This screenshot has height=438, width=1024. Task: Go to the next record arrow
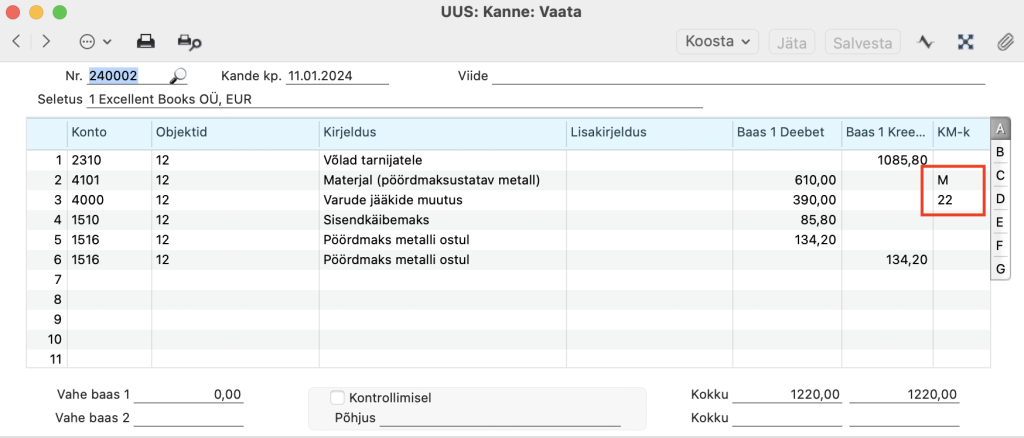[x=46, y=42]
